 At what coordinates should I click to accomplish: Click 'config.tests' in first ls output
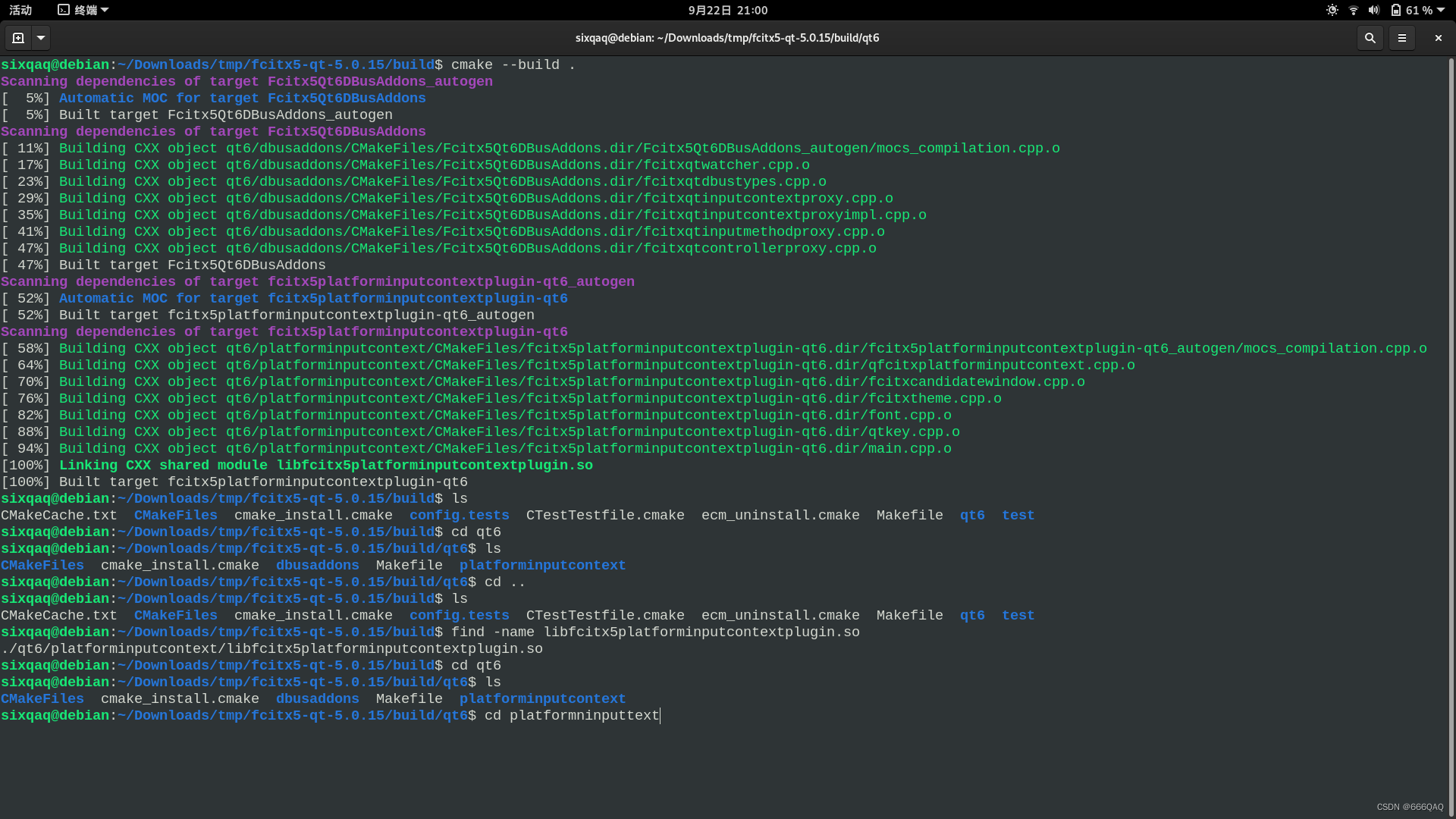click(x=460, y=516)
